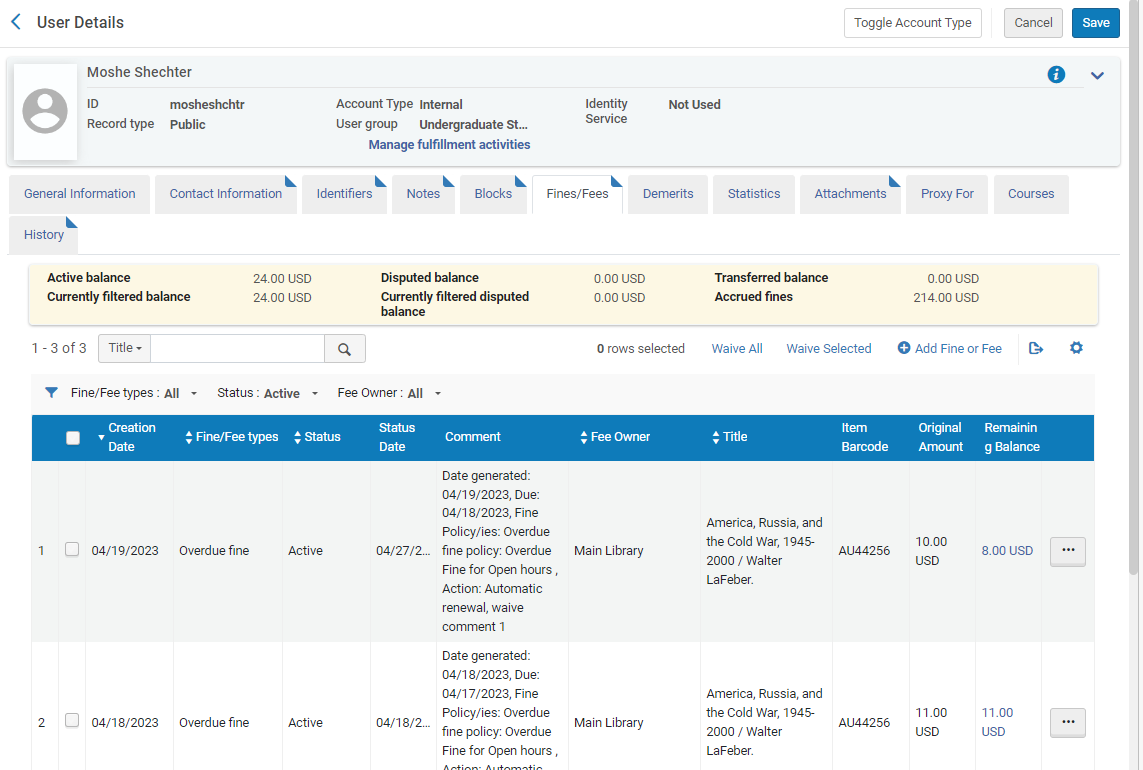The image size is (1143, 770).
Task: Click the Cancel button
Action: [x=1033, y=23]
